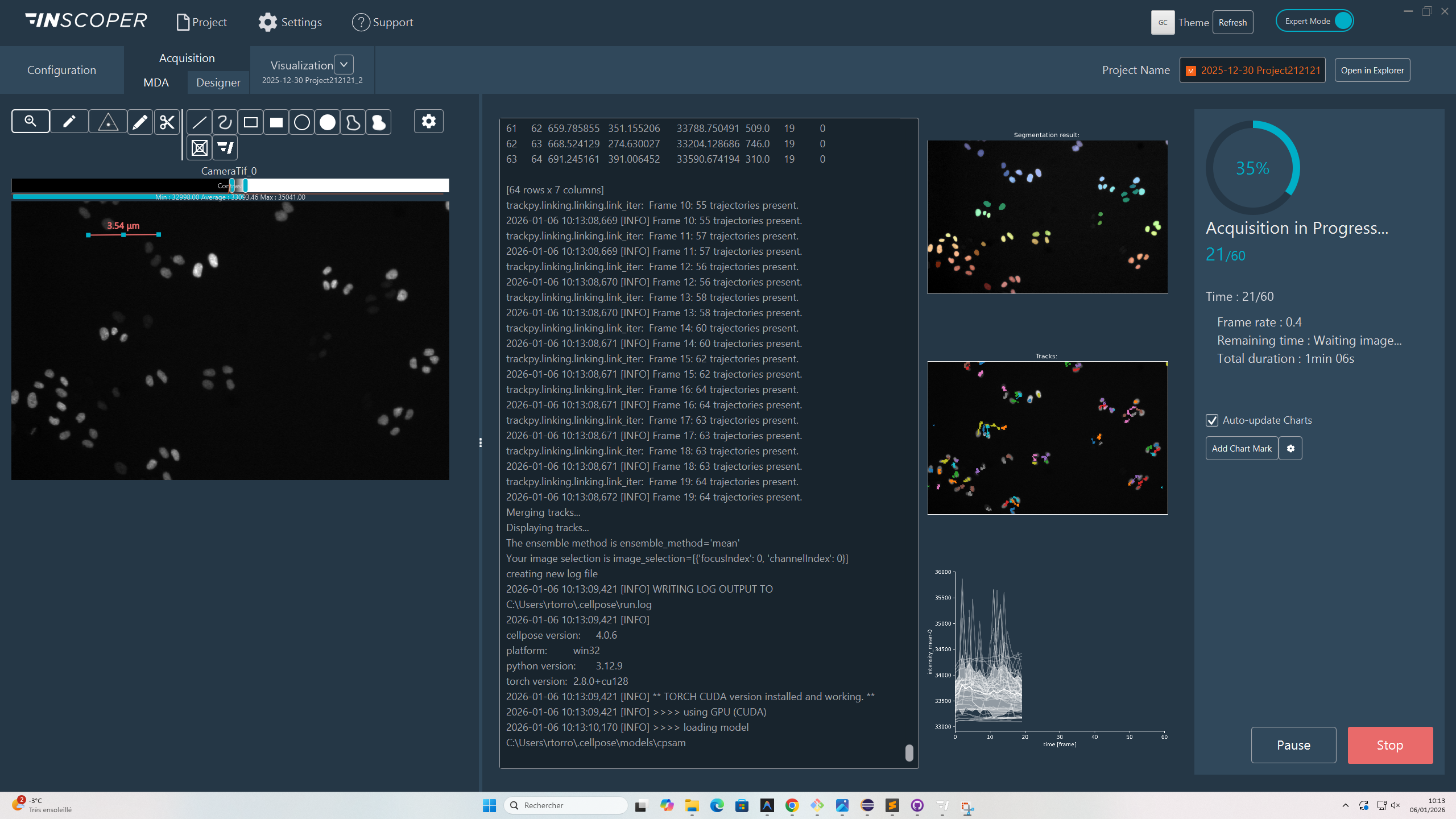Expand the Visualization dropdown arrow

[344, 65]
